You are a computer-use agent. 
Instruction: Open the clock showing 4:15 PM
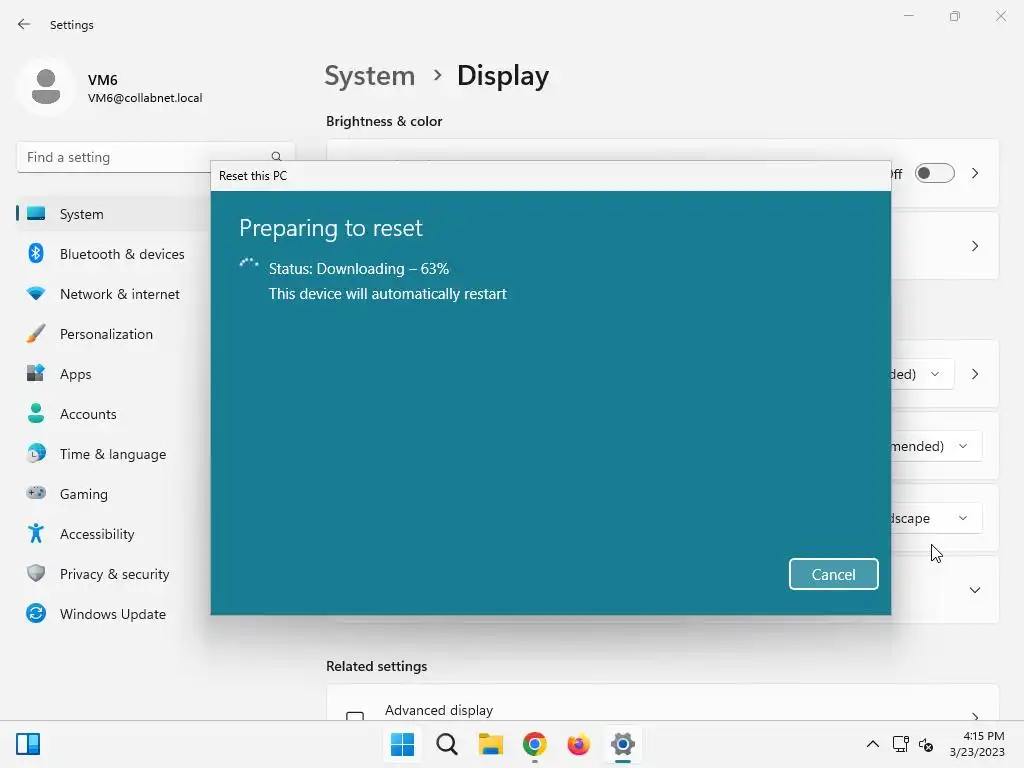(977, 744)
